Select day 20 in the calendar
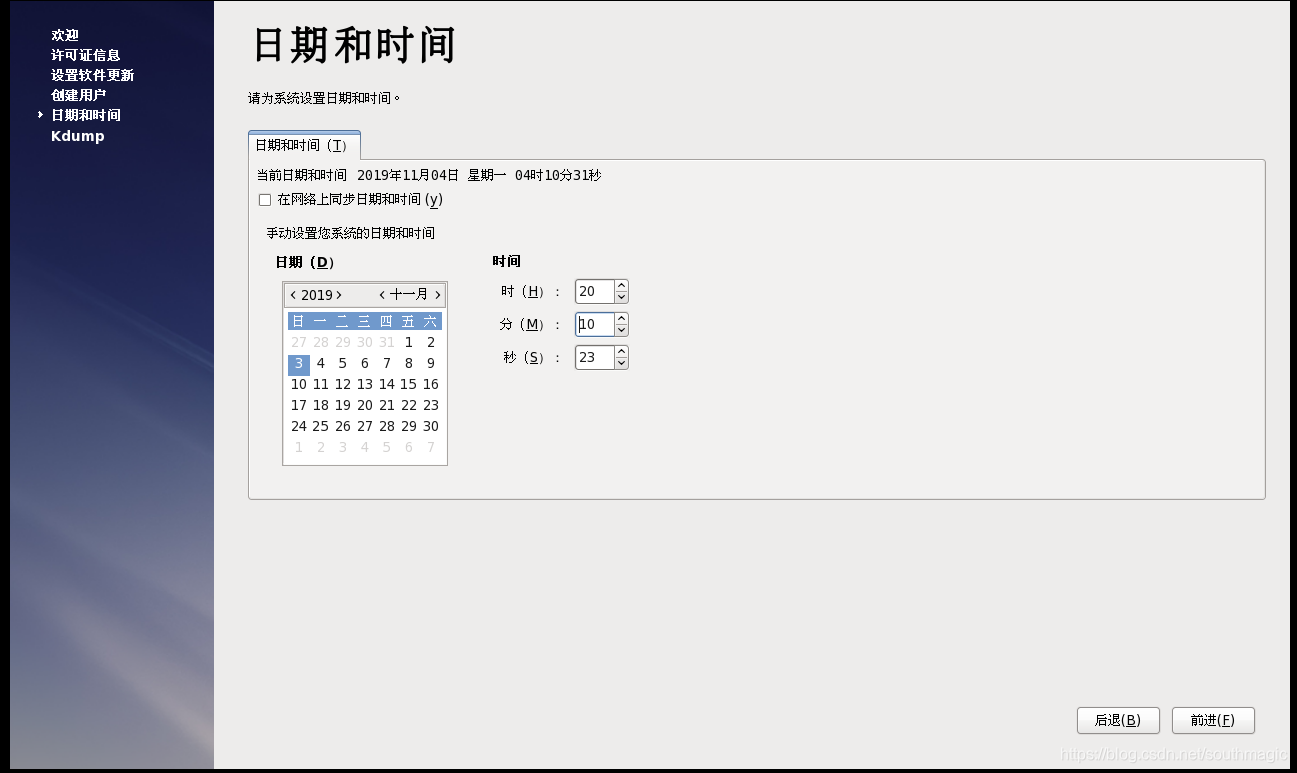The width and height of the screenshot is (1297, 773). [365, 405]
